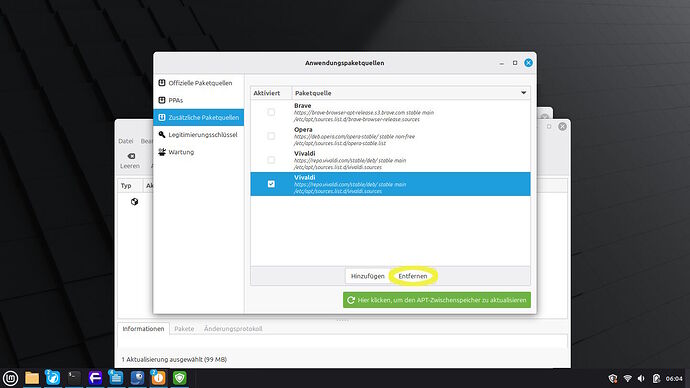
Task: Click the shield update manager taskbar icon
Action: point(180,378)
